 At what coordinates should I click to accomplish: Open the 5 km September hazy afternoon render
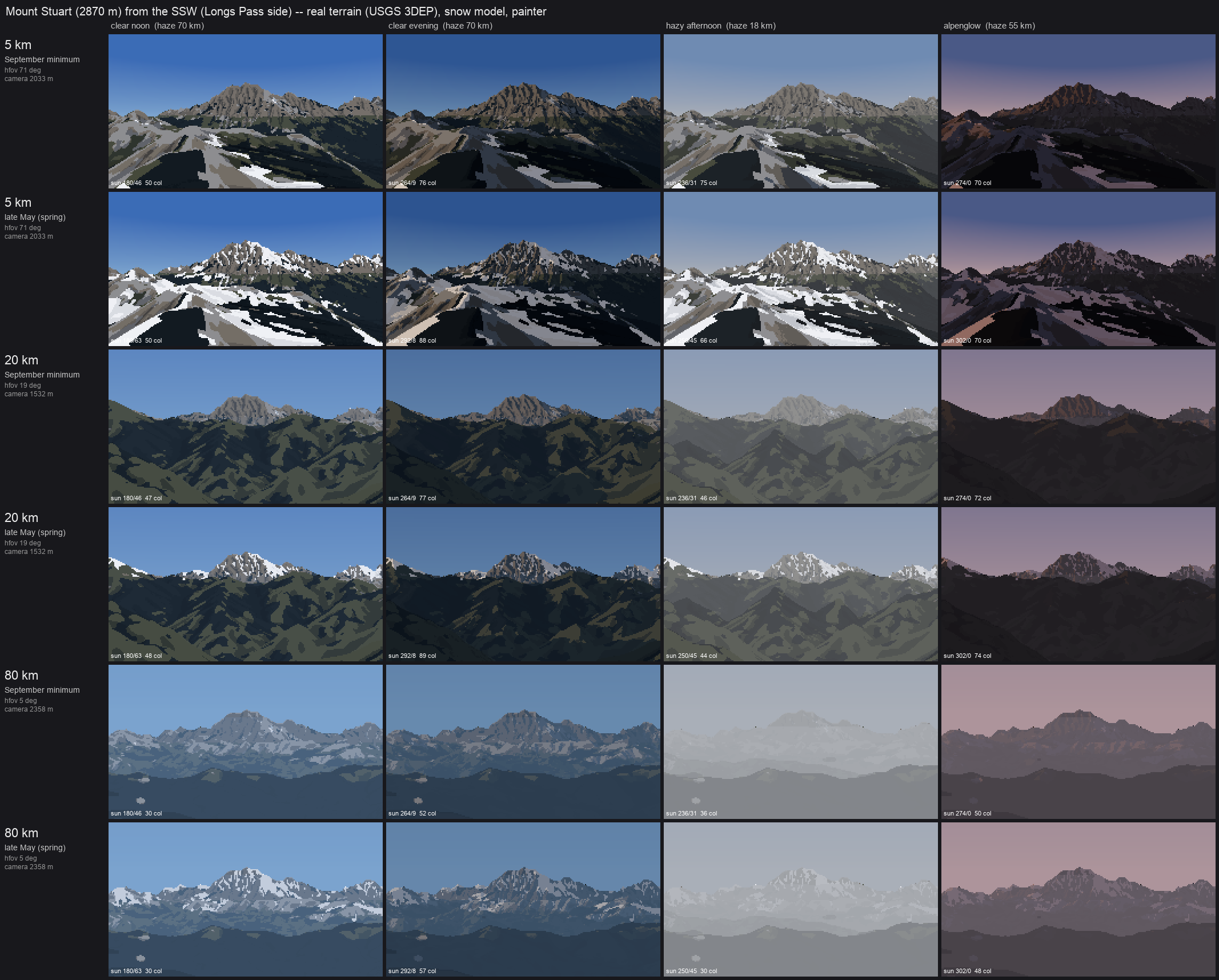pyautogui.click(x=801, y=111)
